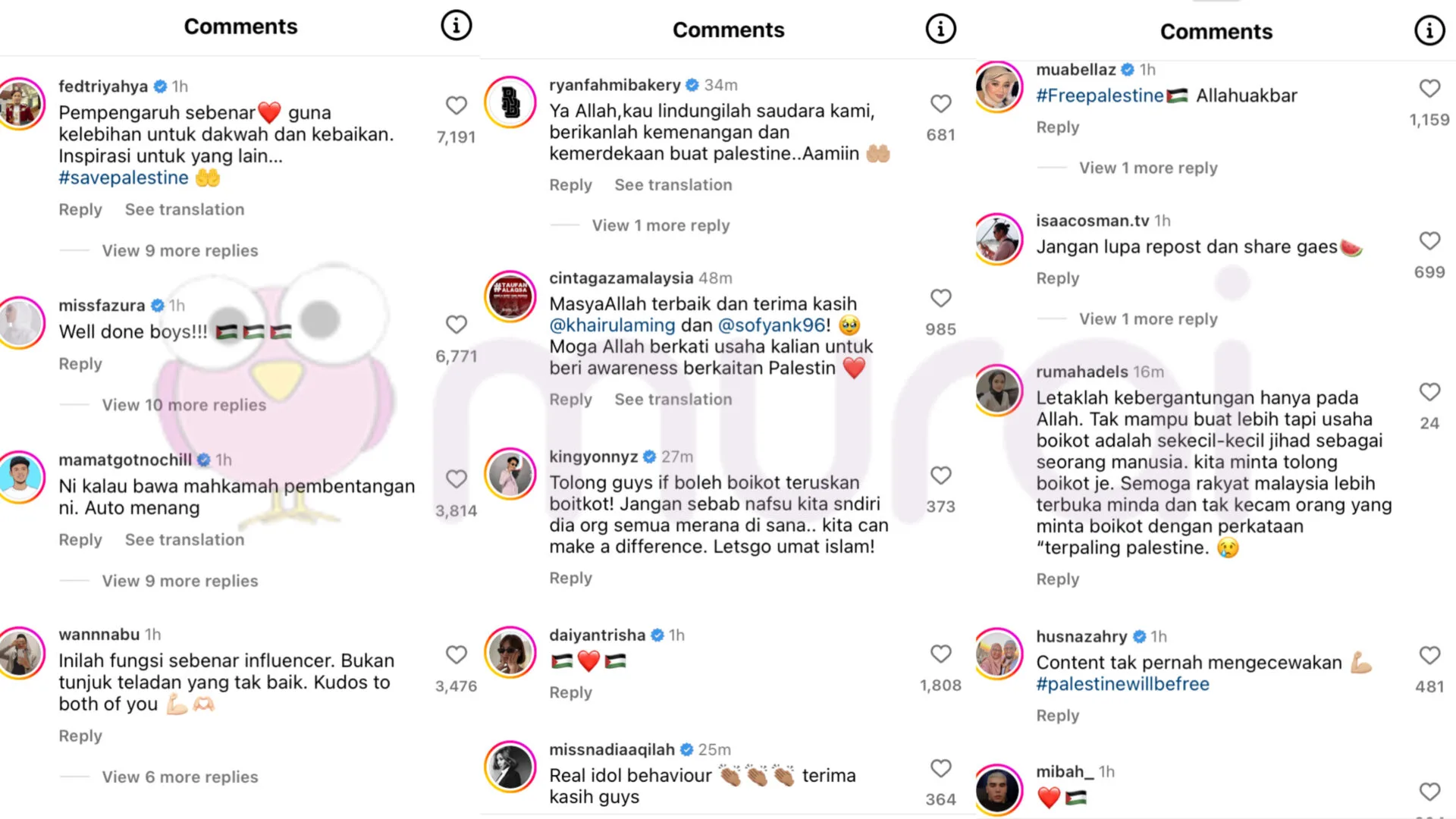Expand View 9 more replies under fedtriyahya

180,250
